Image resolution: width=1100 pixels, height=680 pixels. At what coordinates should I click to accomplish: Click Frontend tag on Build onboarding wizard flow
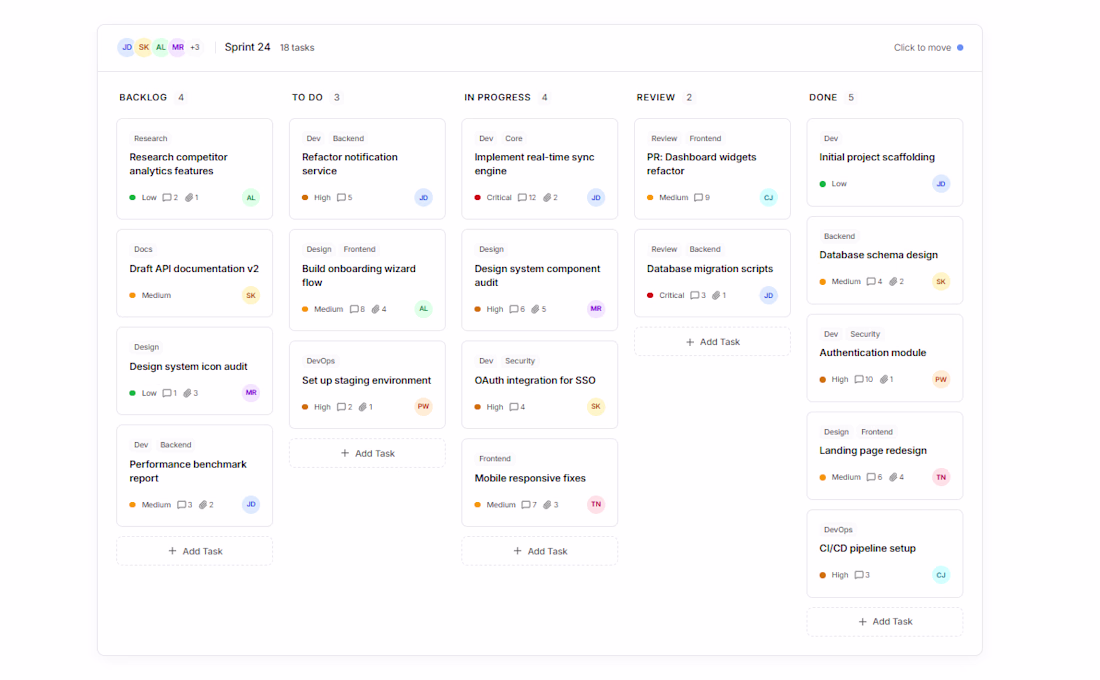(x=360, y=249)
